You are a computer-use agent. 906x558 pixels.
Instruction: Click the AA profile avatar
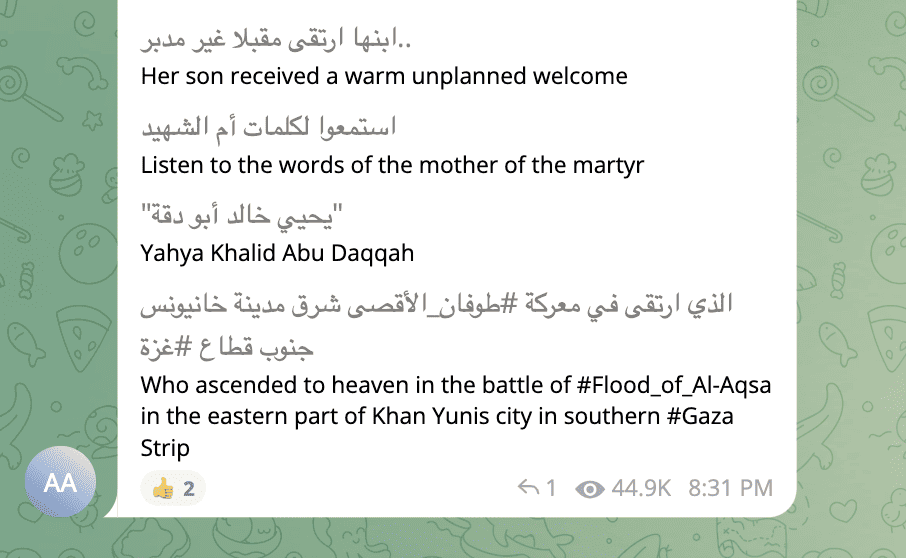tap(60, 482)
